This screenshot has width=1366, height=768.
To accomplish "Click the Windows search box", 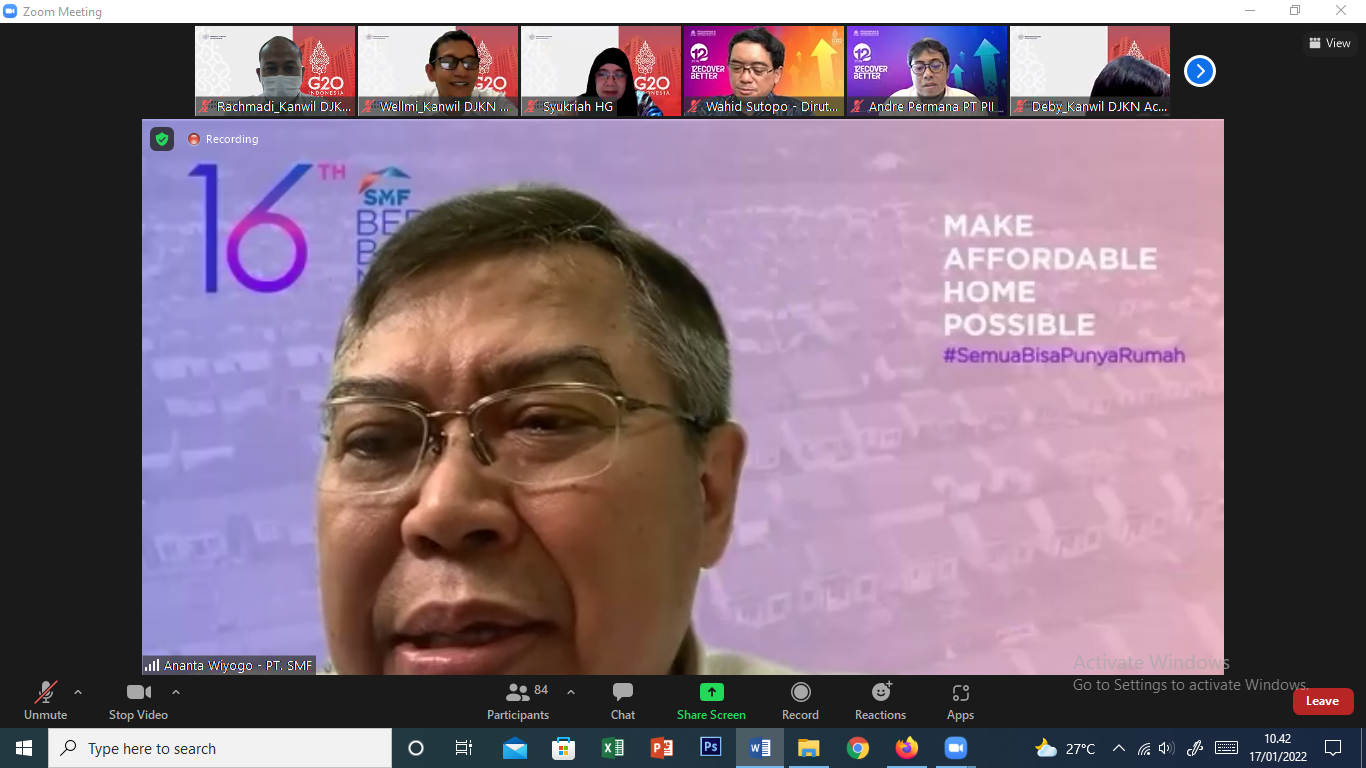I will pos(220,748).
